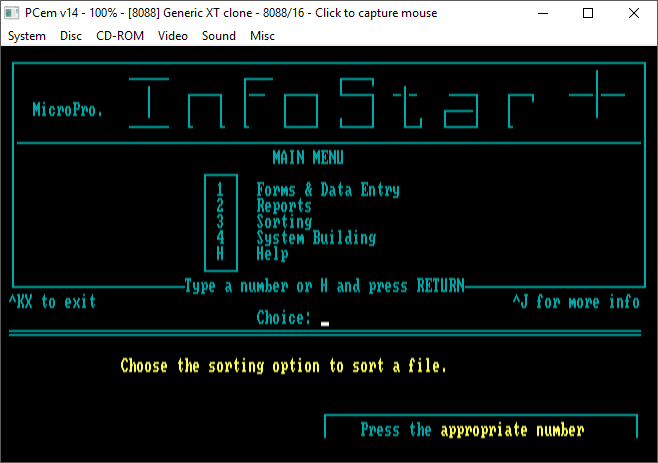Screen dimensions: 658x463
Task: Click 'Type a number or H and press RETURN'
Action: tap(325, 286)
